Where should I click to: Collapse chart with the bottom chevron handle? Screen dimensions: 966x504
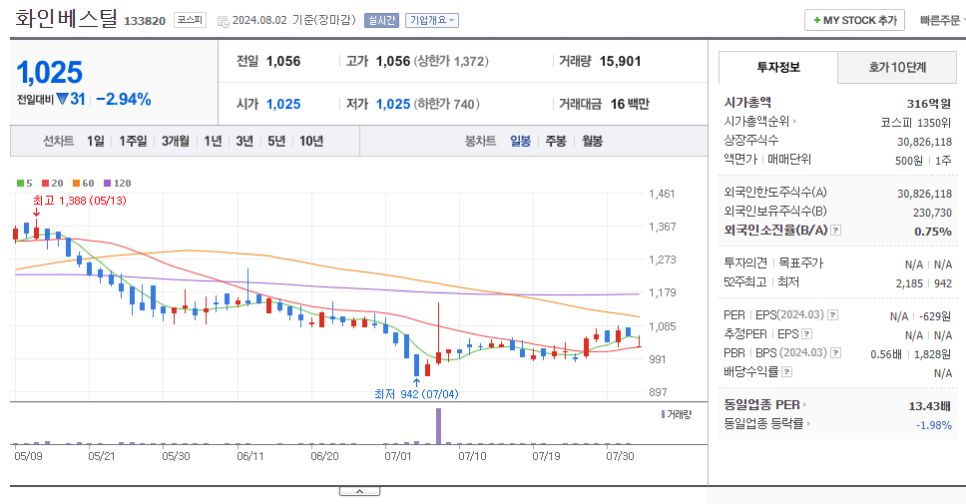pyautogui.click(x=359, y=491)
